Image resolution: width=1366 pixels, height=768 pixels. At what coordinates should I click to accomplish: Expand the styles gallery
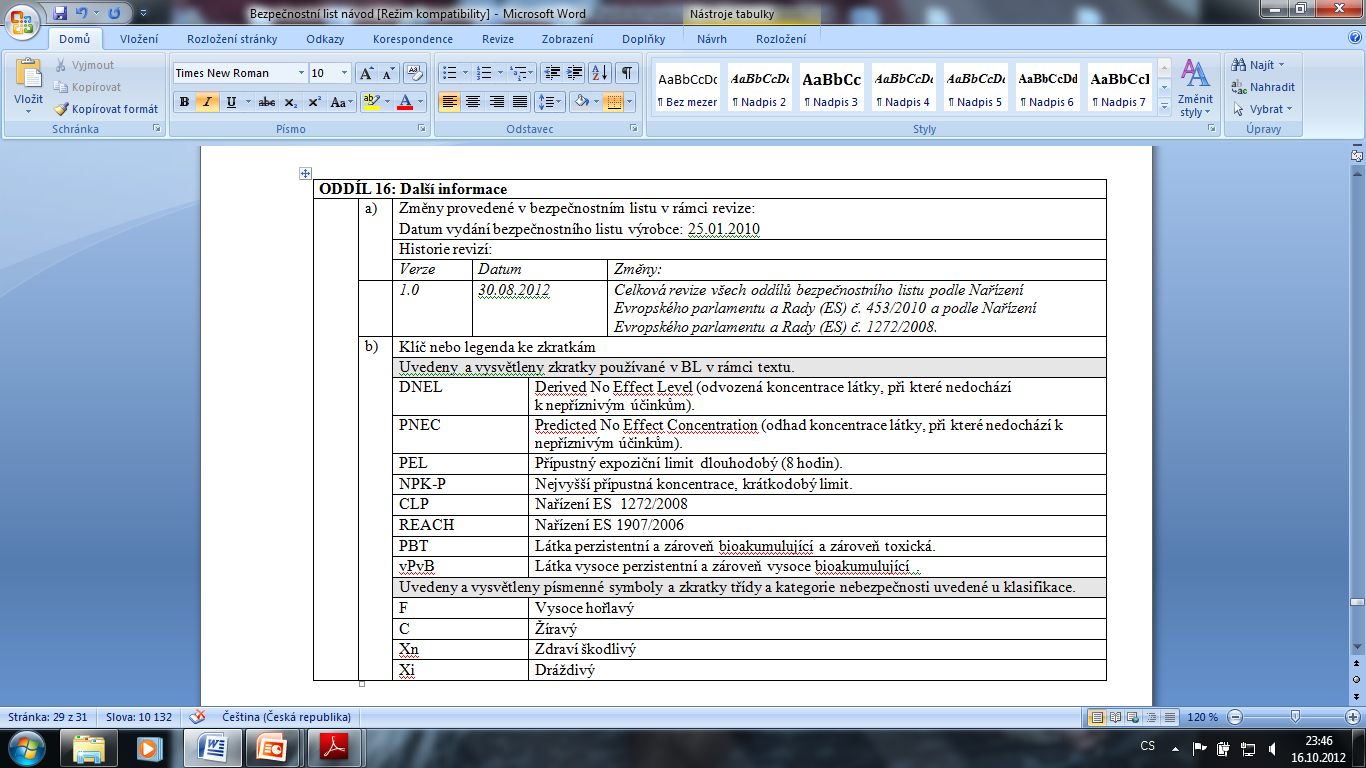tap(1164, 106)
